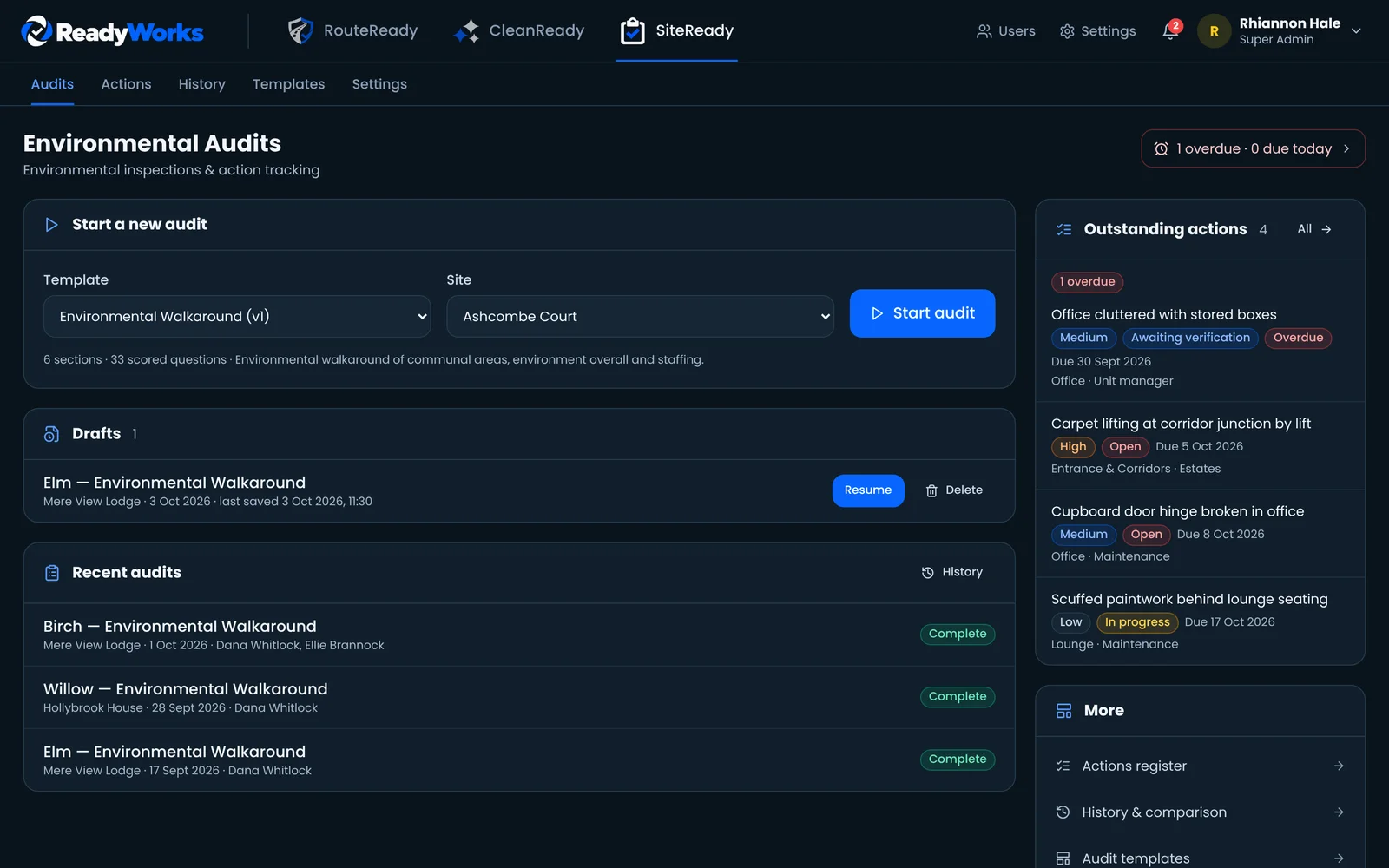1389x868 pixels.
Task: Open Willow — Environmental Walkaround audit
Action: click(x=186, y=689)
